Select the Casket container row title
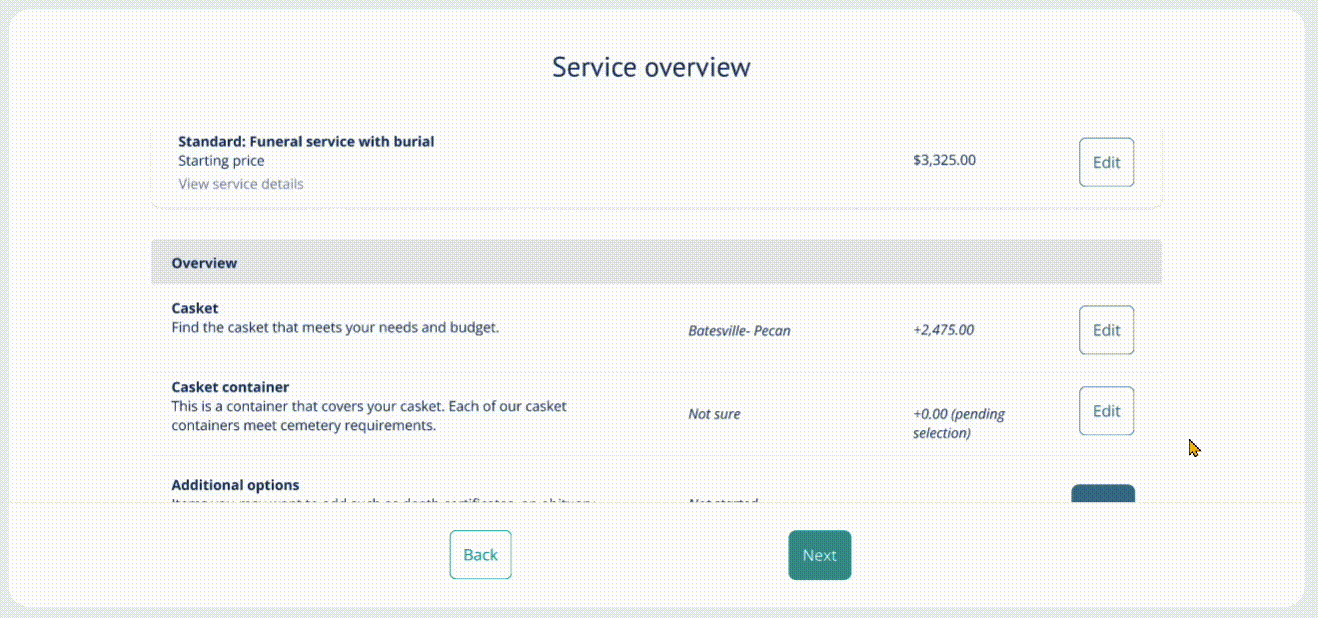Image resolution: width=1318 pixels, height=618 pixels. (x=230, y=387)
